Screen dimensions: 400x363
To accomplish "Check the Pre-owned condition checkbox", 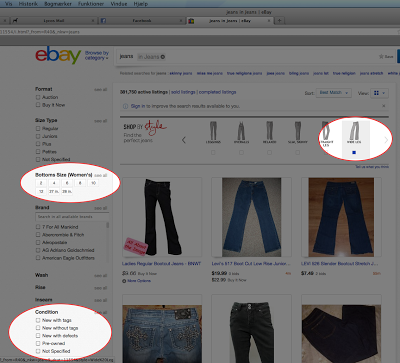I will (x=38, y=343).
